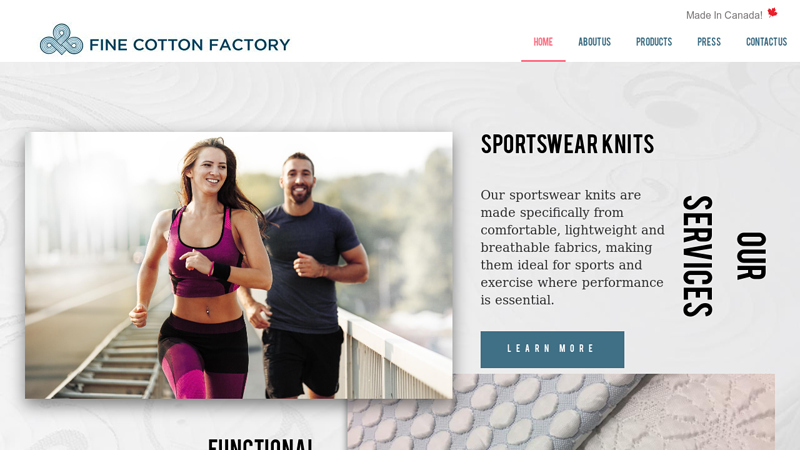Screen dimensions: 800x450
Task: Select the Made In Canada text
Action: (724, 15)
